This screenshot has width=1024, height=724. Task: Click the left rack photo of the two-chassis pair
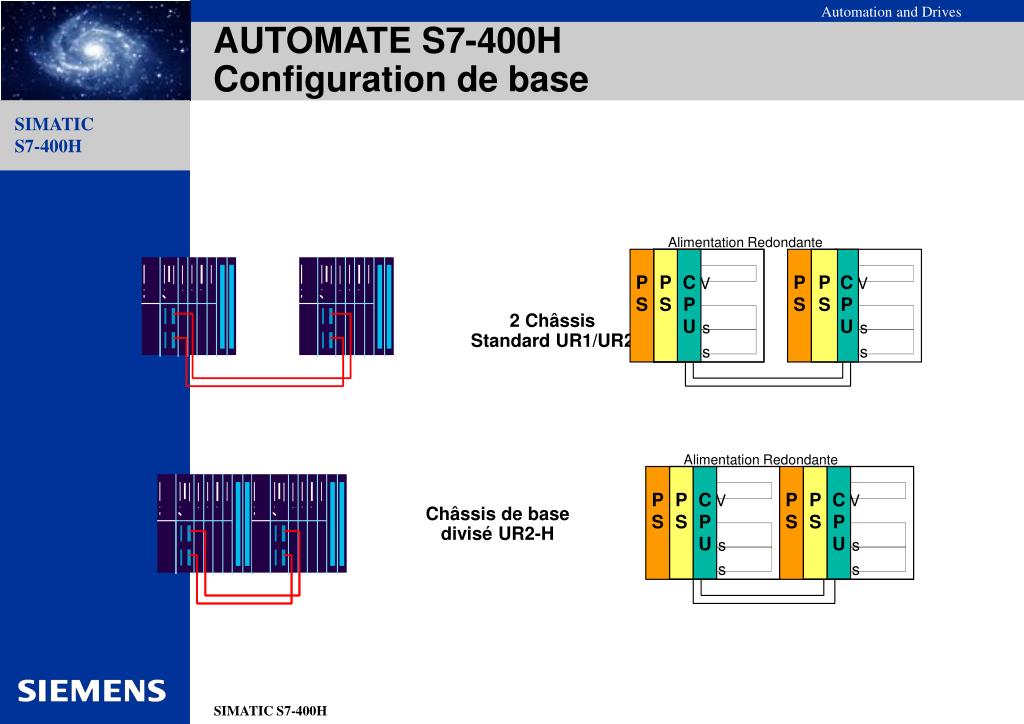(x=189, y=306)
